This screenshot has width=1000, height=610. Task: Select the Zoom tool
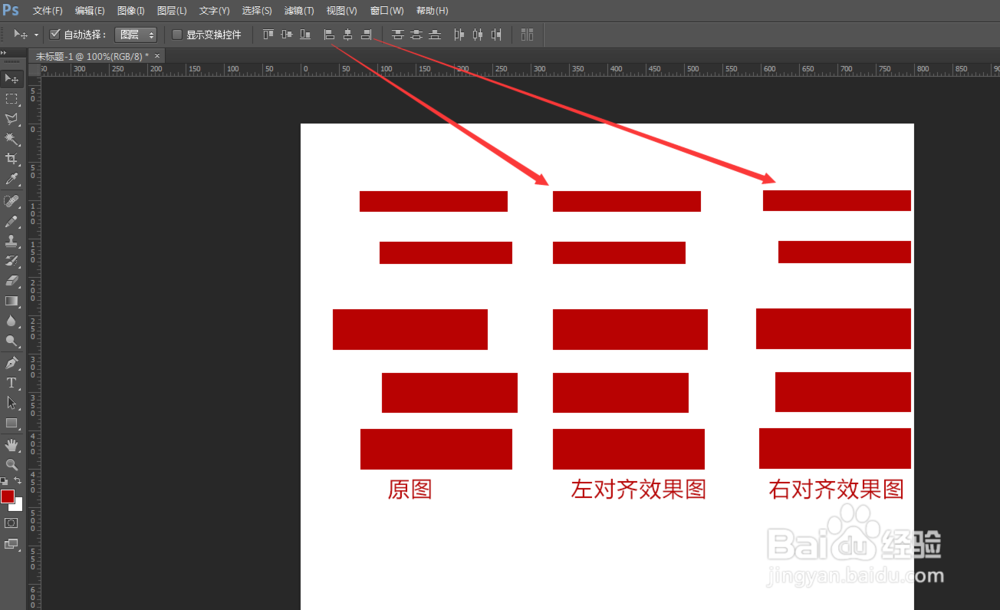(x=12, y=463)
